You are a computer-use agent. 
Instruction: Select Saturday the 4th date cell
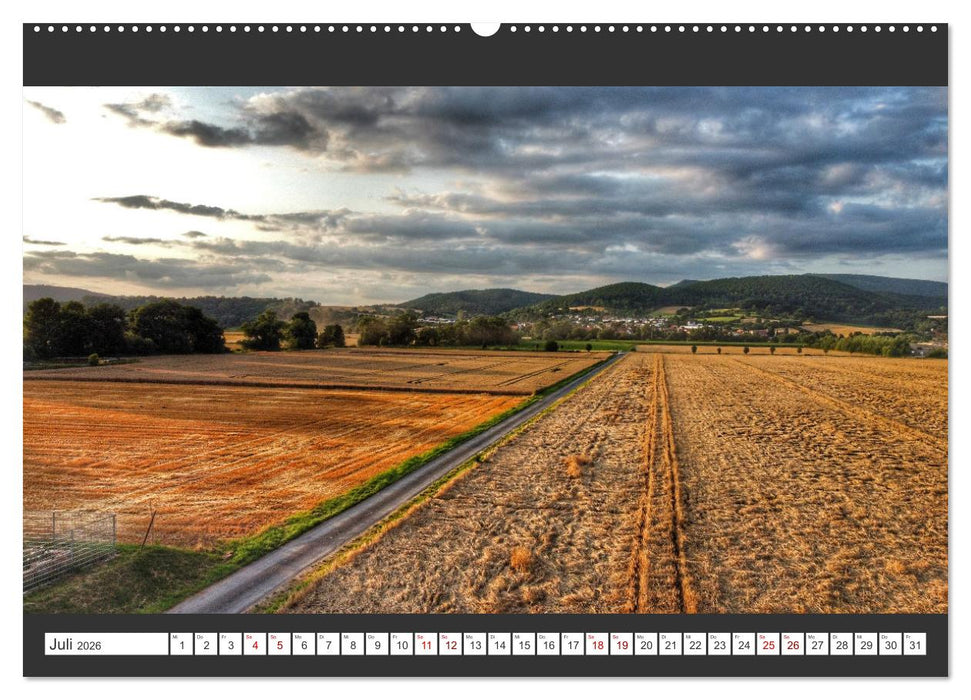coord(254,644)
